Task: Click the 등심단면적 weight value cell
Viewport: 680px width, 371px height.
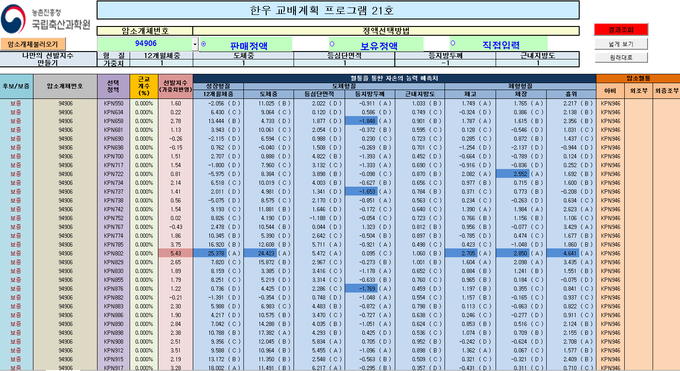Action: click(x=344, y=63)
